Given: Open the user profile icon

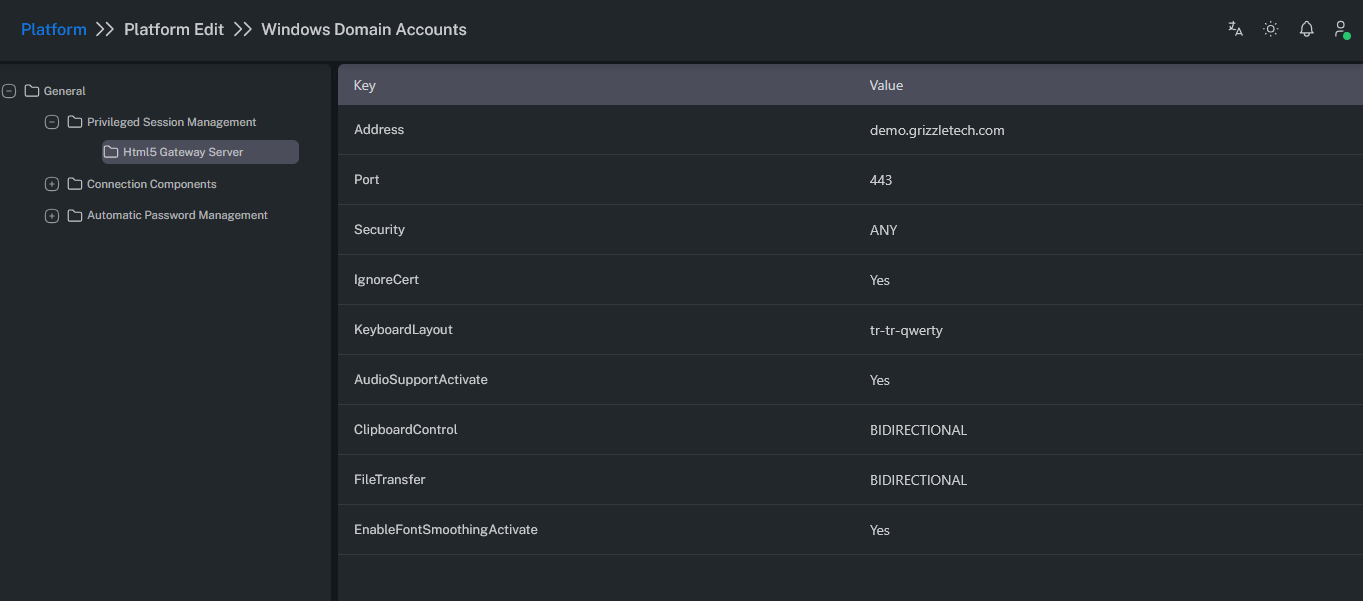Looking at the screenshot, I should point(1340,29).
